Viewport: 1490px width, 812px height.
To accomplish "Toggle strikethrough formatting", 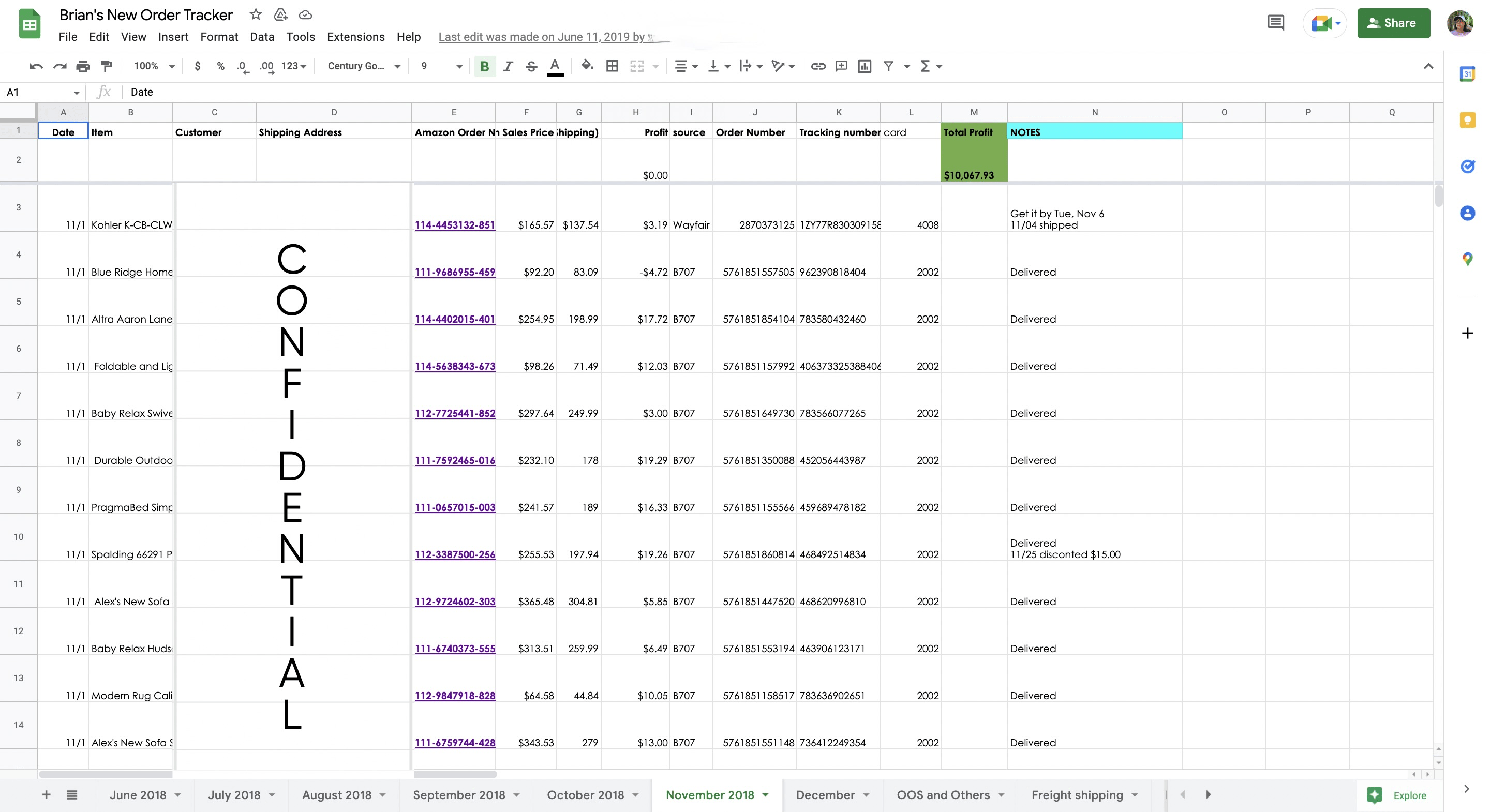I will (531, 66).
